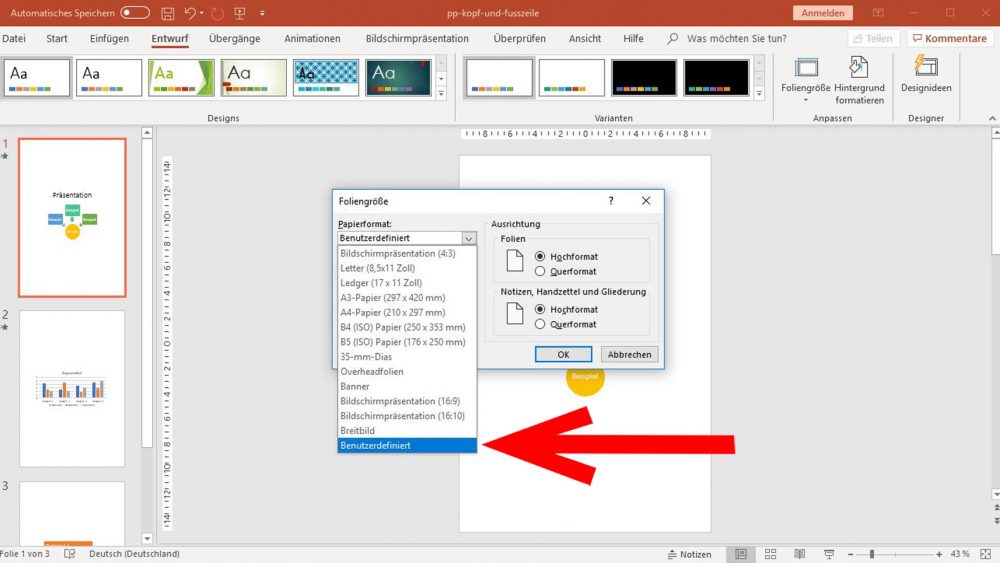The width and height of the screenshot is (1000, 563).
Task: Open the Ansicht tab
Action: coord(585,38)
